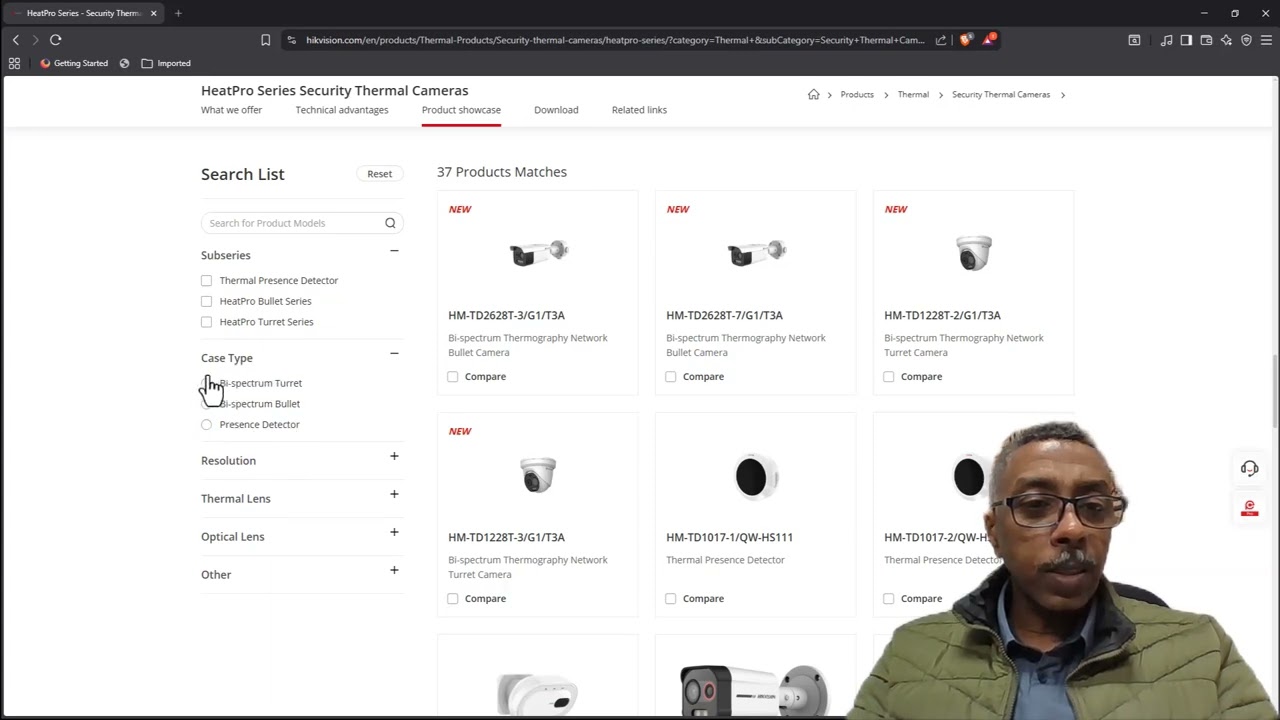Image resolution: width=1280 pixels, height=720 pixels.
Task: Click the page vertical scrollbar
Action: [1276, 393]
